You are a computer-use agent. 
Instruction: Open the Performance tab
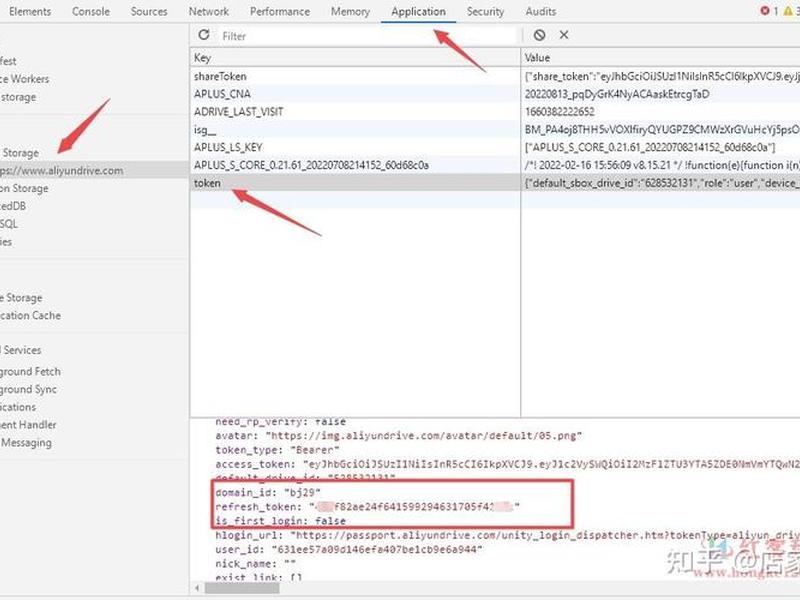click(x=280, y=11)
